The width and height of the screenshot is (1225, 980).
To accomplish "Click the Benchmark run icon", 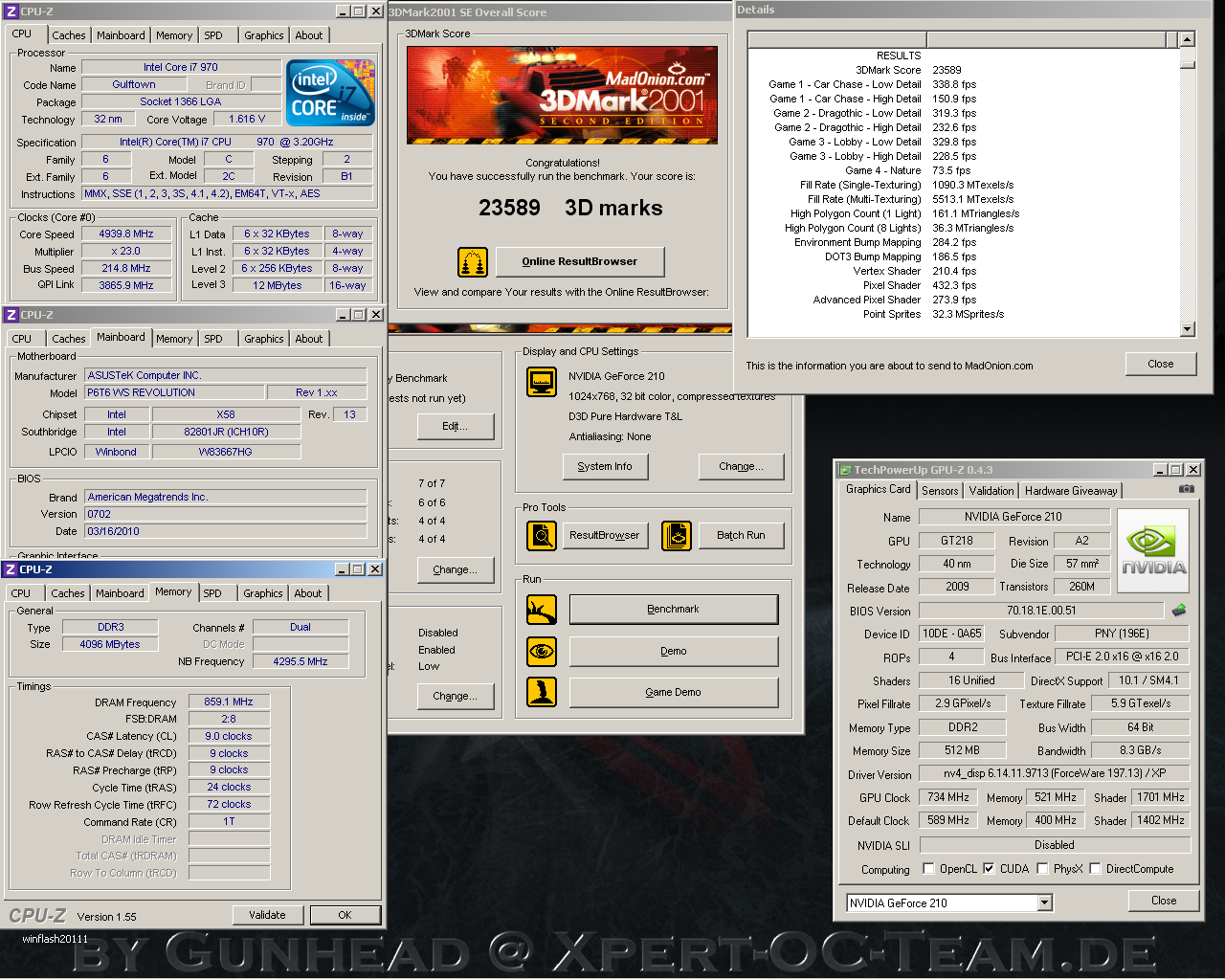I will tap(542, 610).
